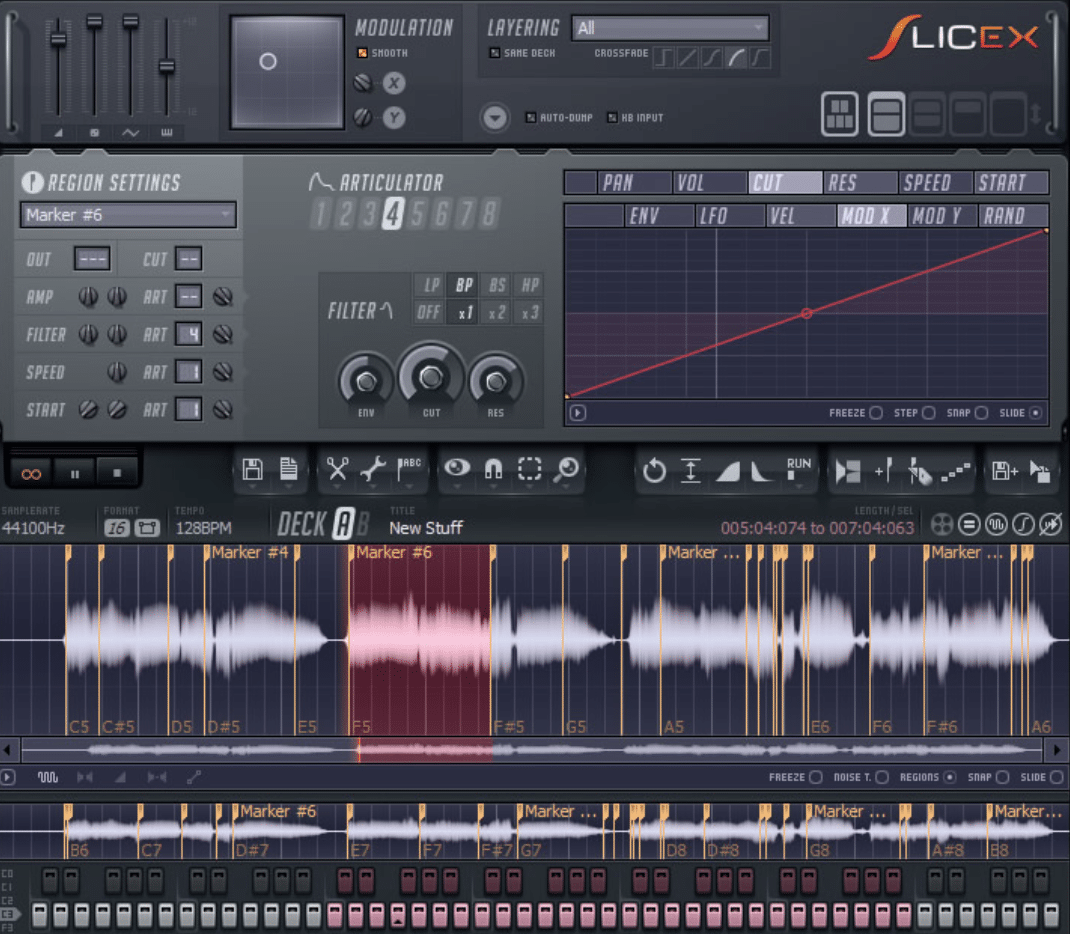
Task: Click the ABC marker flag icon
Action: pyautogui.click(x=409, y=469)
